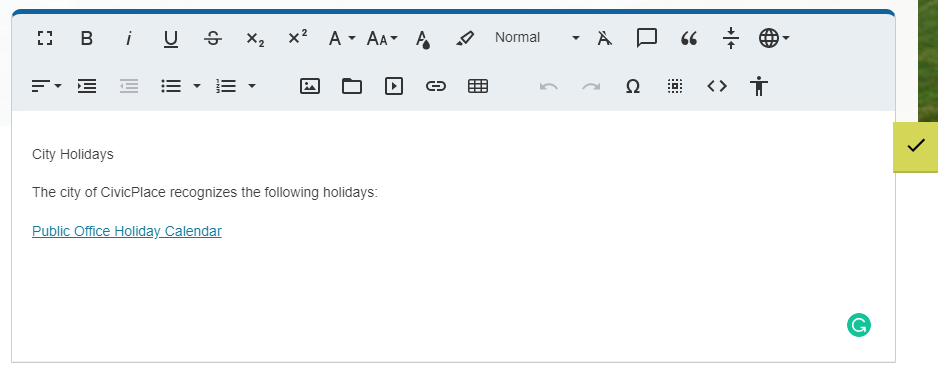Redo last edit
The height and width of the screenshot is (367, 938).
(591, 87)
